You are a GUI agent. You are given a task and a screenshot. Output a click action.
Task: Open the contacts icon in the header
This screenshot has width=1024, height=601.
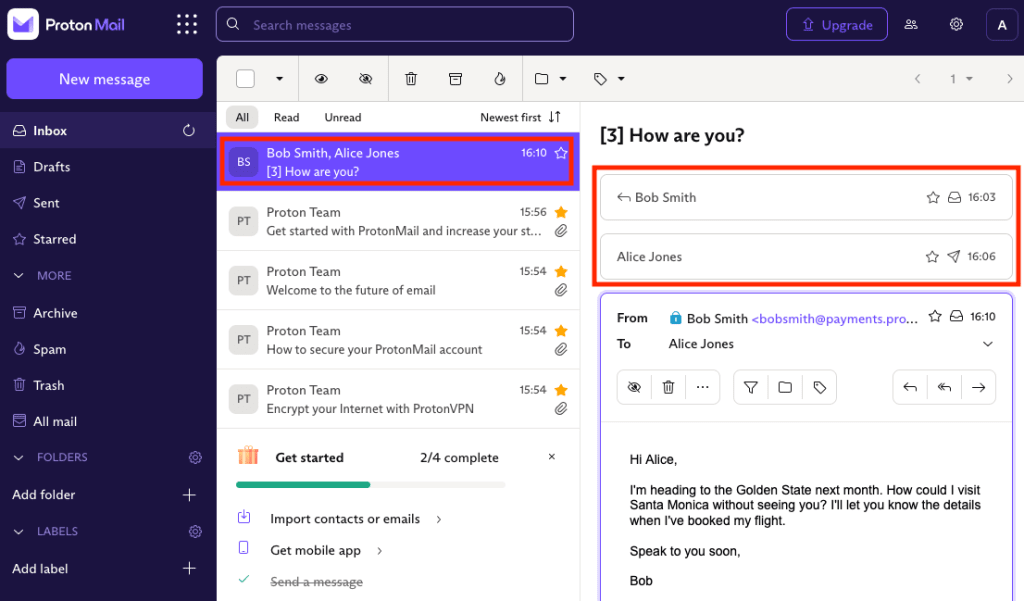point(911,24)
